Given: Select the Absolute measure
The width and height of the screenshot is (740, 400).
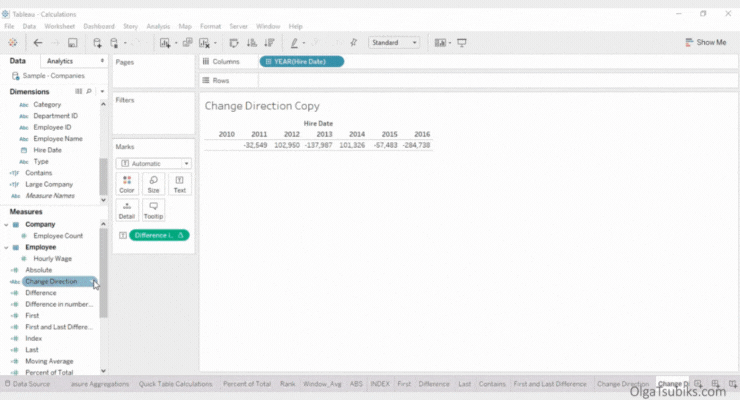Looking at the screenshot, I should coord(39,270).
